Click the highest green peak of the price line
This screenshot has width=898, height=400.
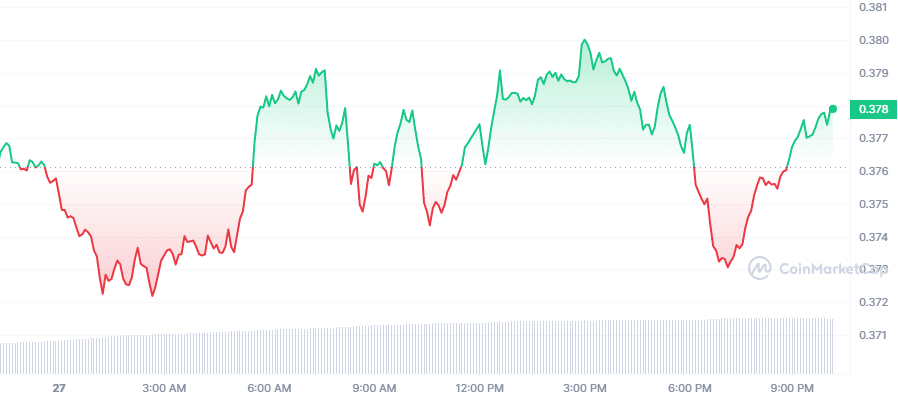tap(584, 41)
